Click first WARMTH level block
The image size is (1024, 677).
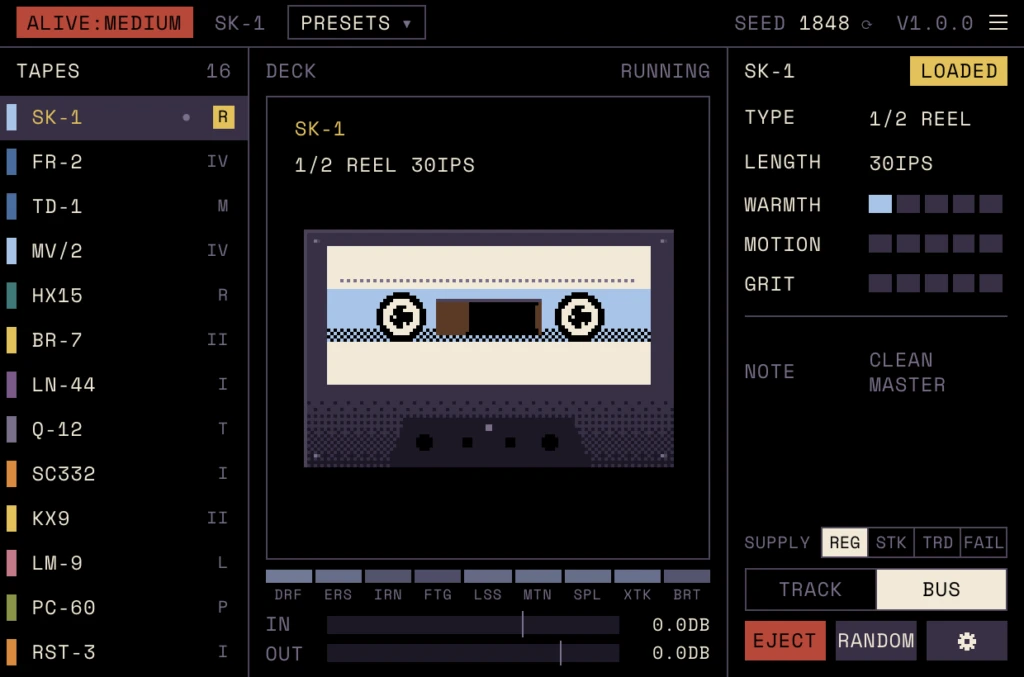[x=880, y=204]
